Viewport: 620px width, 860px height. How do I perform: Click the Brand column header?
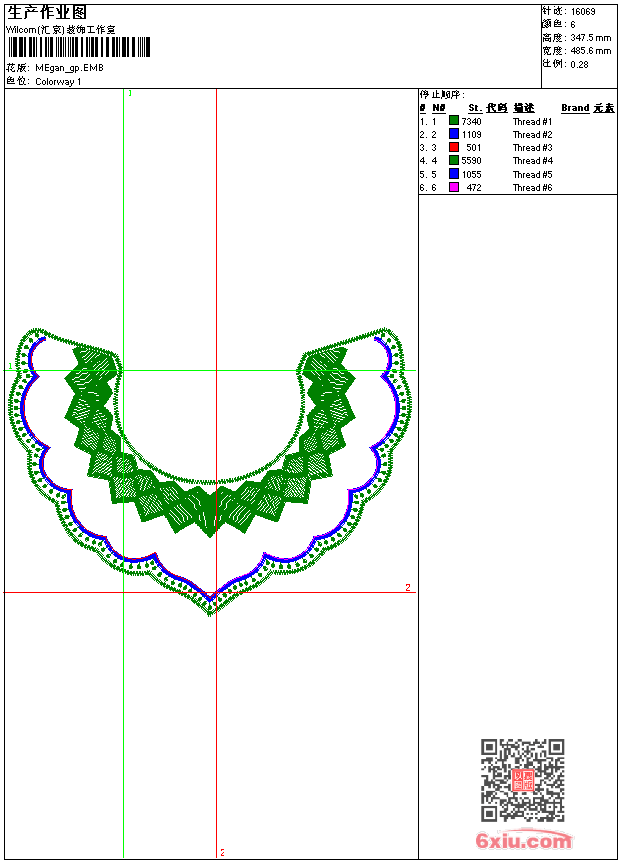tap(575, 108)
